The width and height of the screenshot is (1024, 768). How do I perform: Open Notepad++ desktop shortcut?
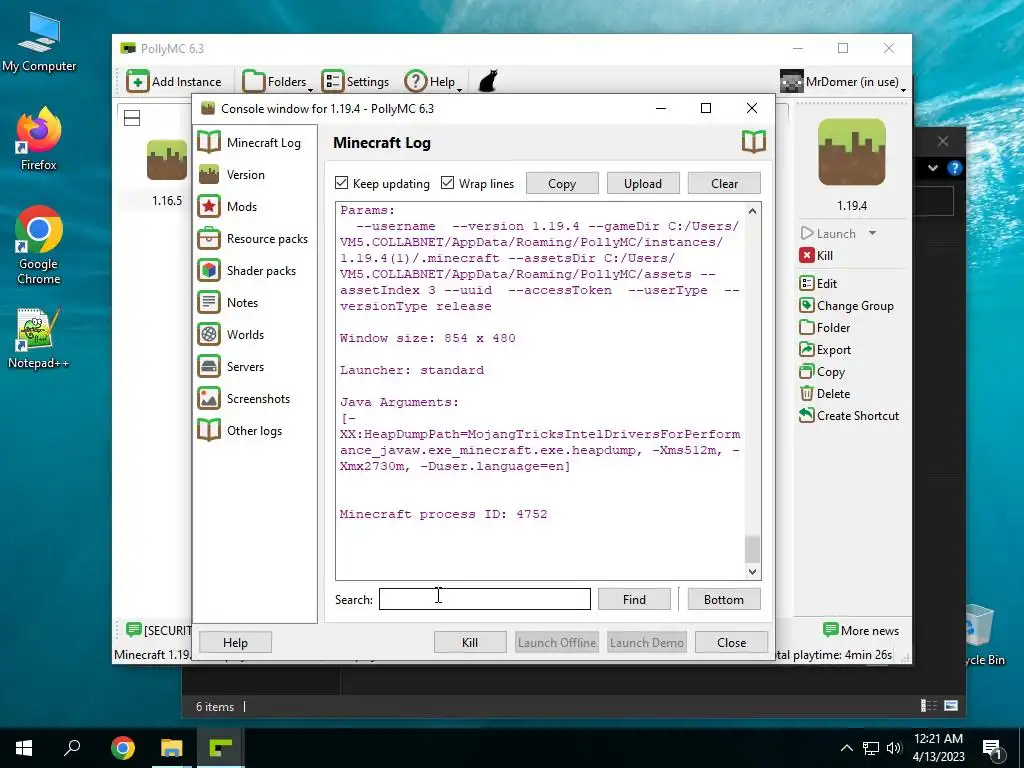[x=39, y=338]
